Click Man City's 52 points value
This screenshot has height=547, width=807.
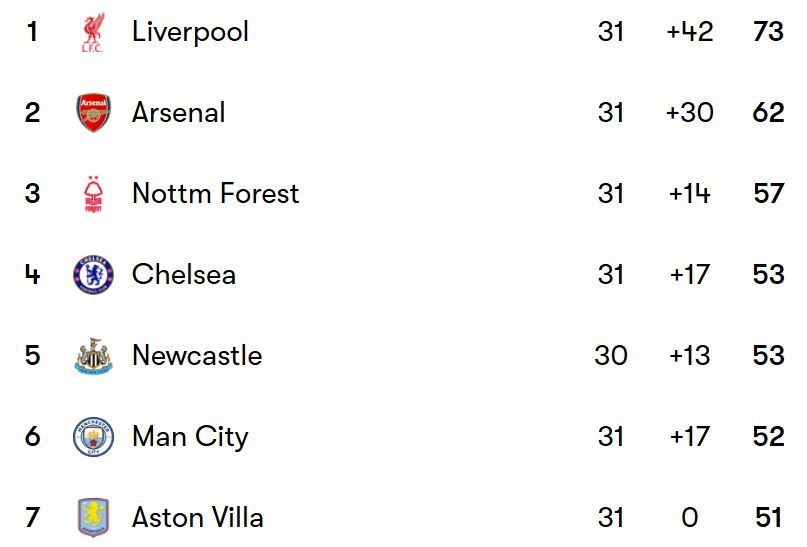768,436
